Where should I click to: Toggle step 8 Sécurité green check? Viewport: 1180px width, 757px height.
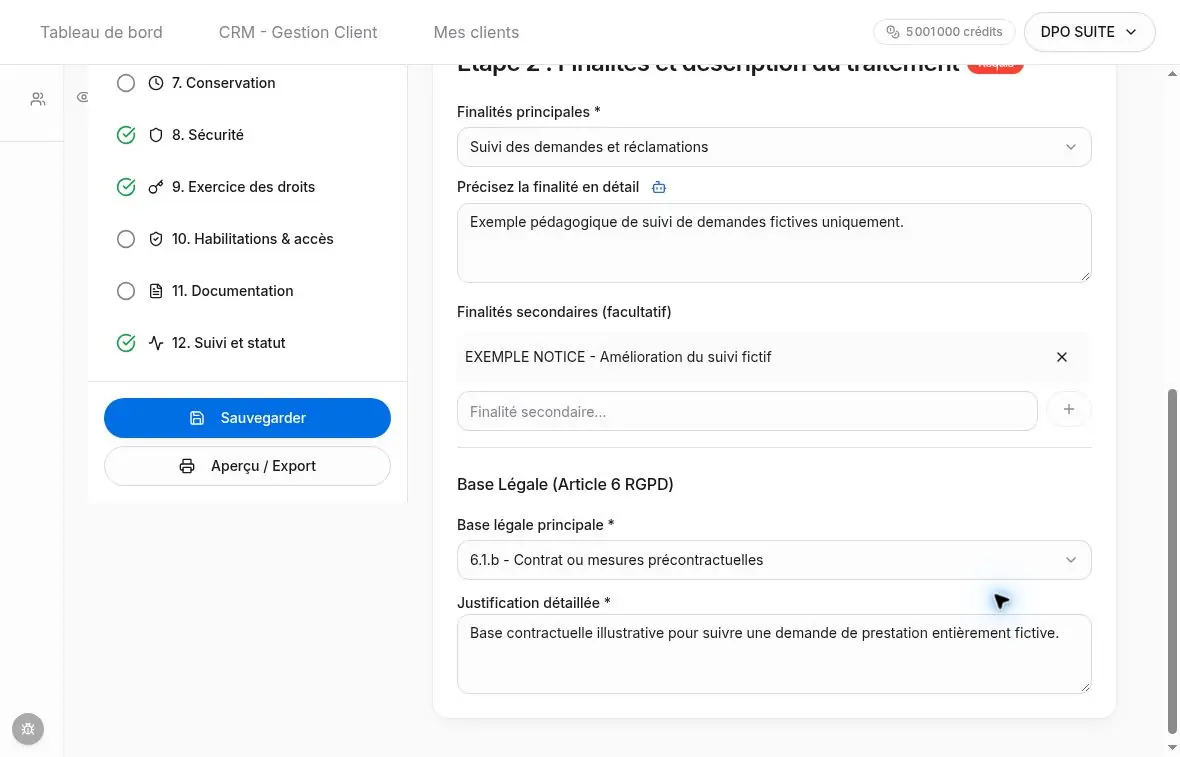tap(126, 135)
